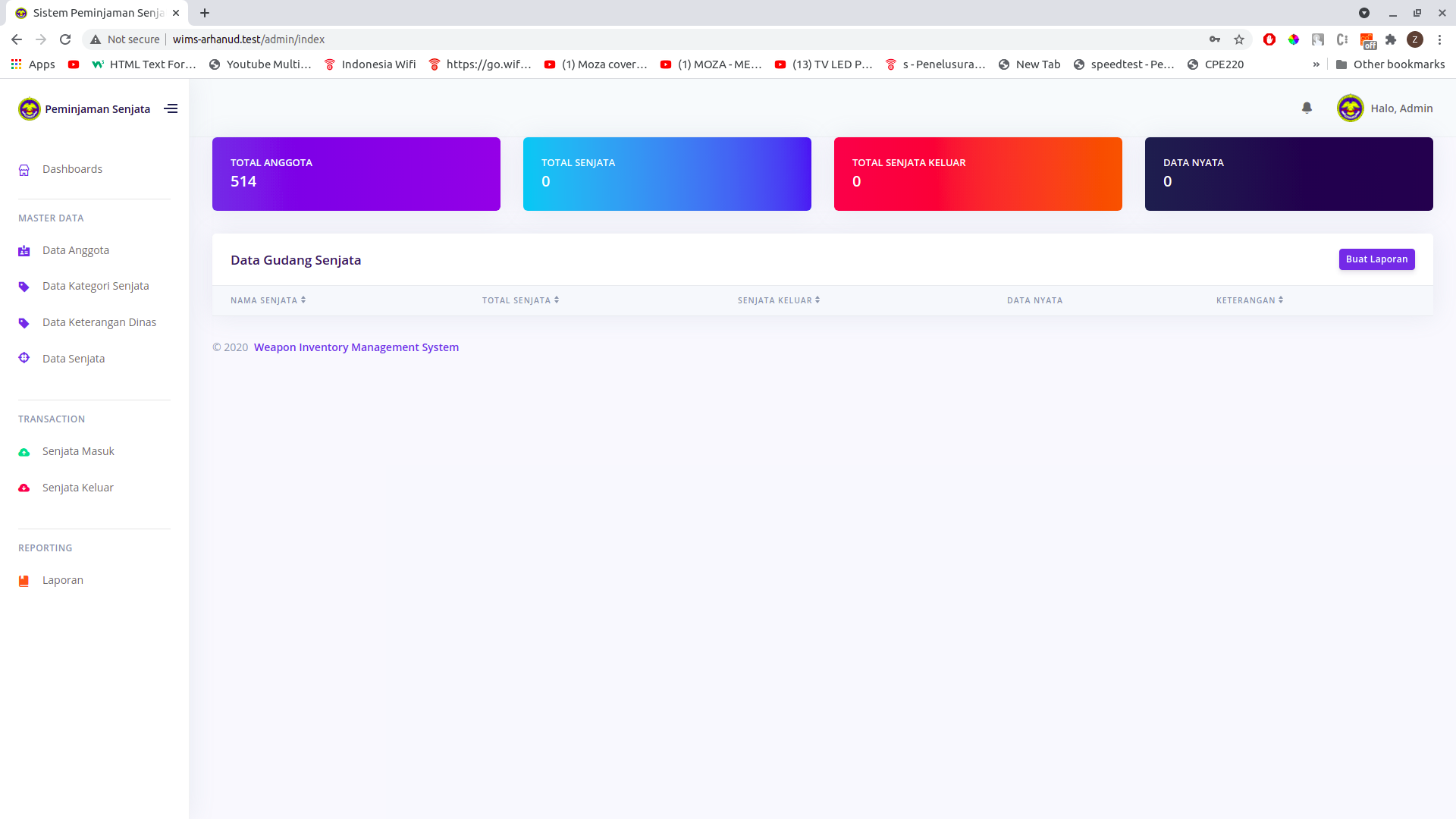This screenshot has width=1456, height=819.
Task: Click the Data Senjata crosshair icon
Action: (x=24, y=358)
